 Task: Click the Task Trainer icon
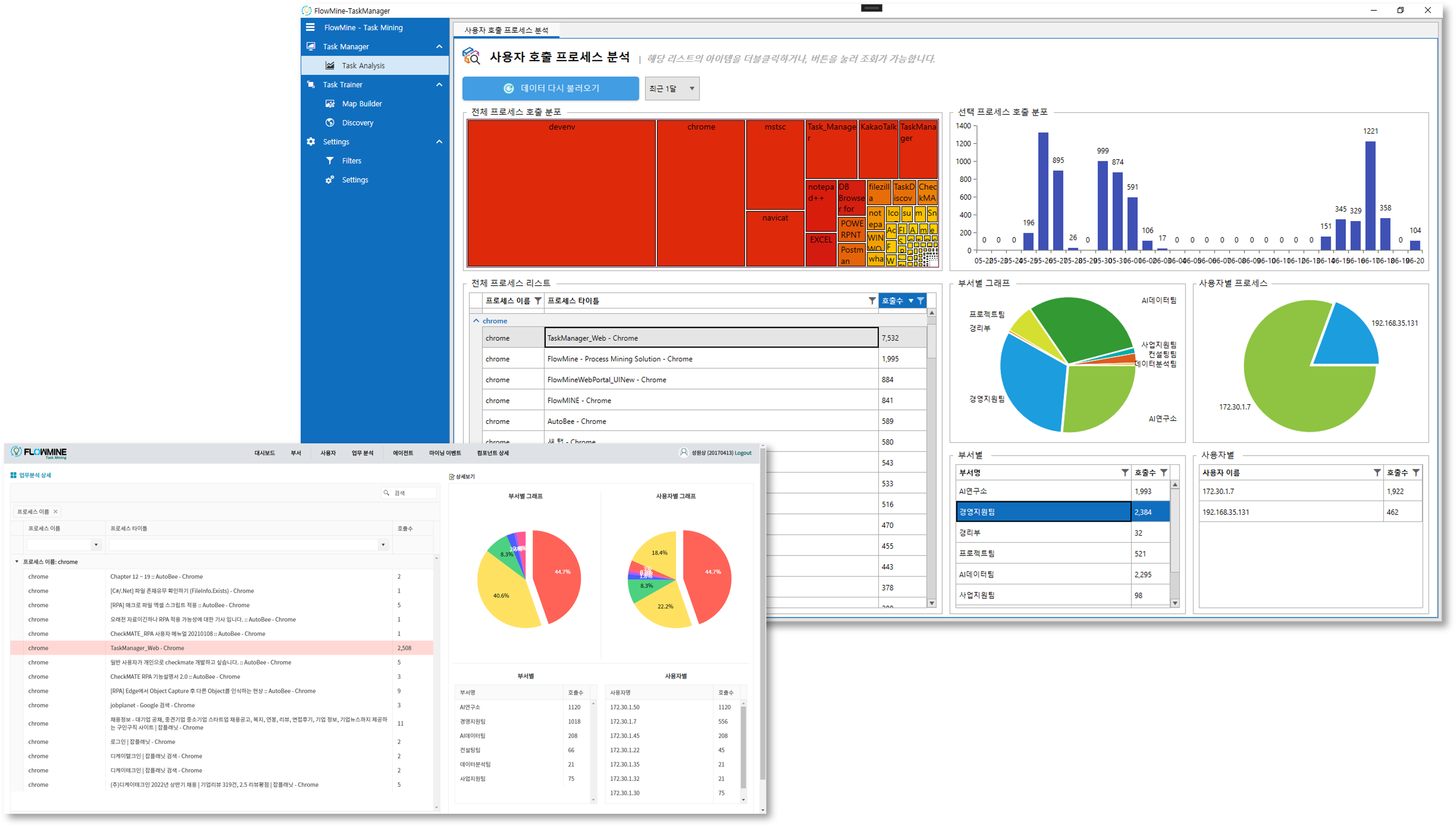311,84
